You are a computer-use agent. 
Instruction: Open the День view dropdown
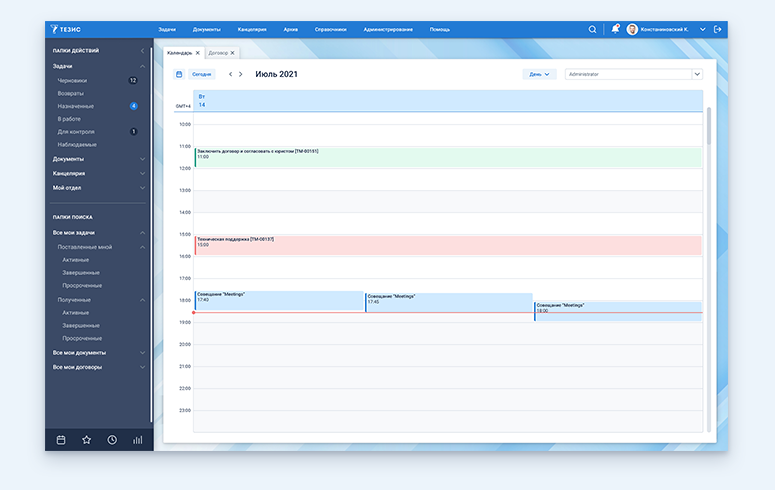pos(539,74)
